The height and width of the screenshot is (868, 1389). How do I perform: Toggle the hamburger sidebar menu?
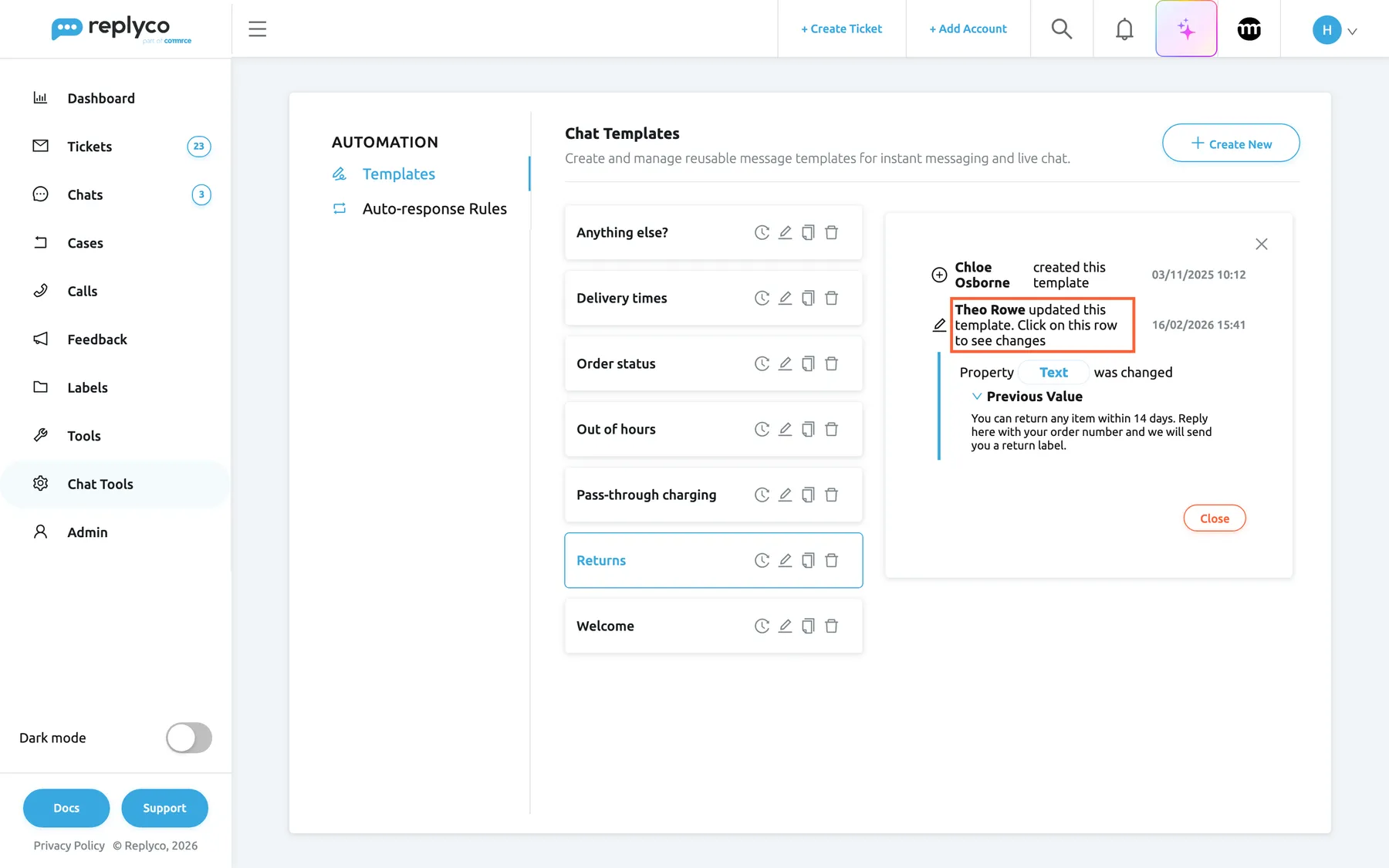(x=257, y=29)
